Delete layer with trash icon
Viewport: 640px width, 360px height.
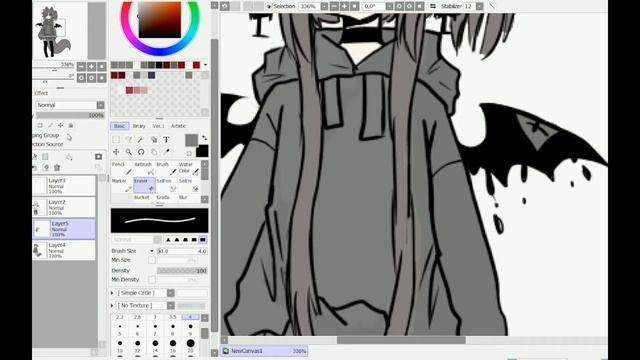(57, 167)
